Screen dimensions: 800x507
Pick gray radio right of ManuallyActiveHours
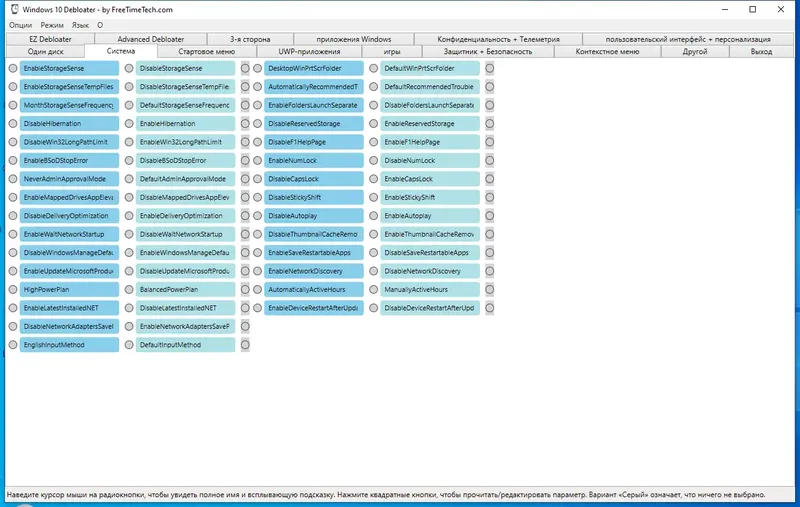tap(489, 289)
